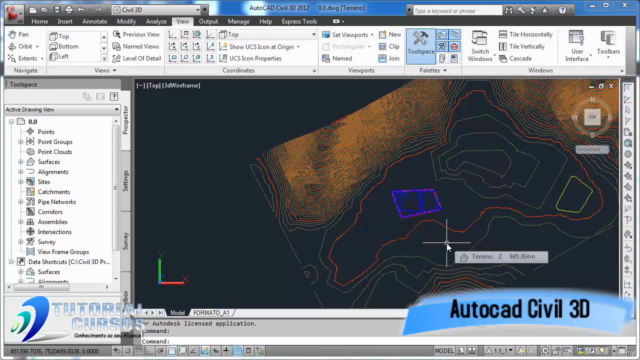Expand the Surfaces node under 0.0
The image size is (640, 360).
coord(20,162)
